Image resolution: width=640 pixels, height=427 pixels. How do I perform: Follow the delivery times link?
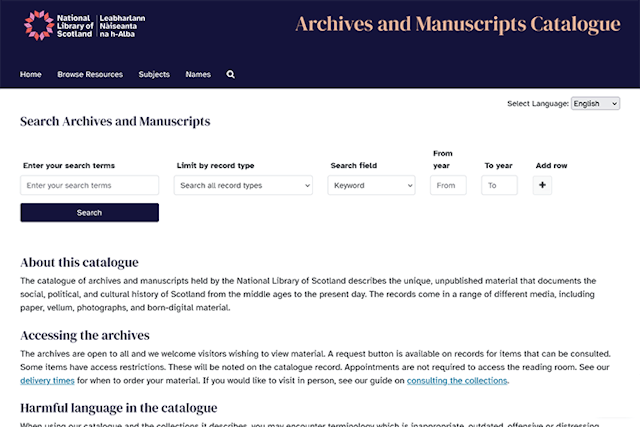[x=47, y=380]
